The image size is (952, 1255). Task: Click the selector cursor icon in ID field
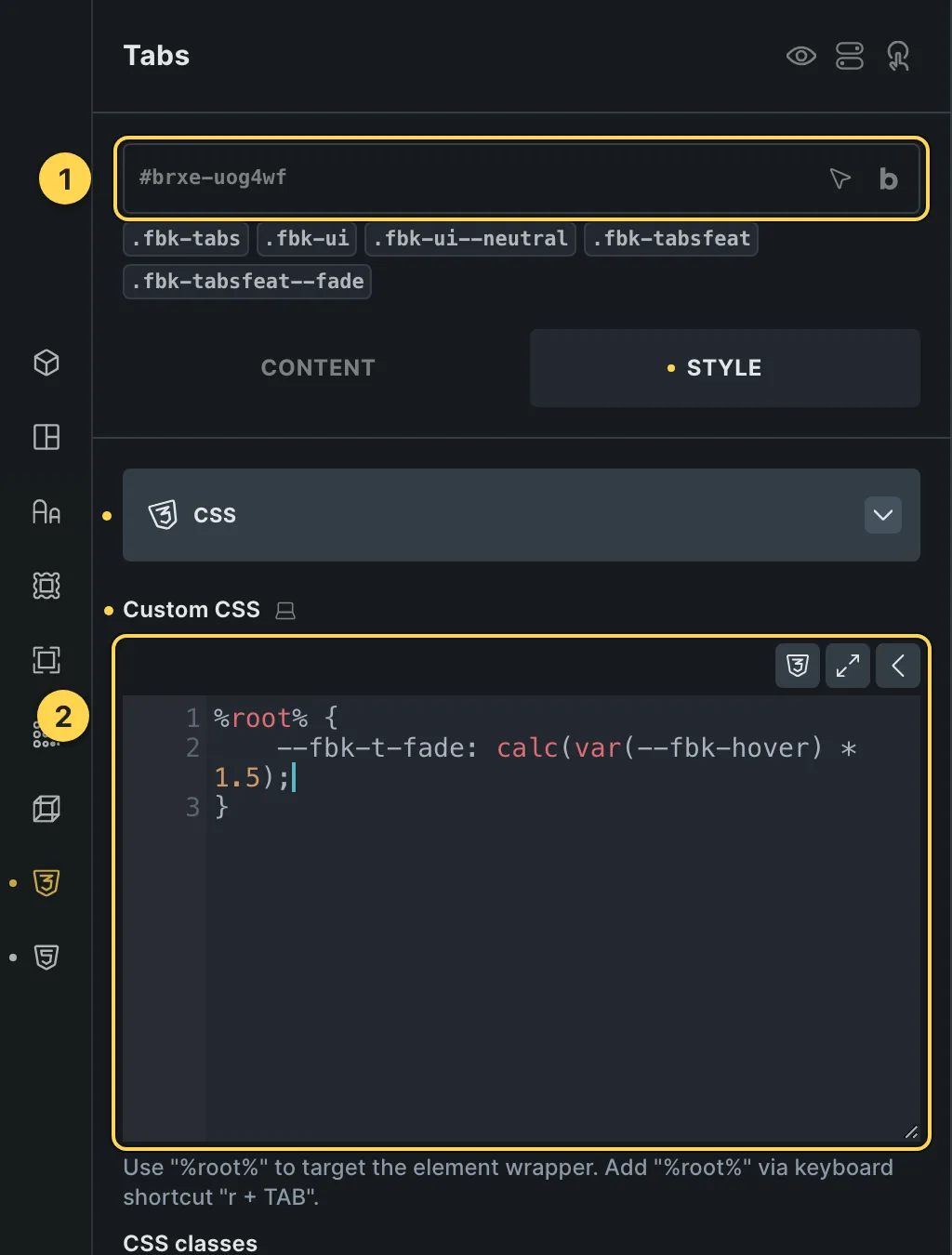pos(840,178)
